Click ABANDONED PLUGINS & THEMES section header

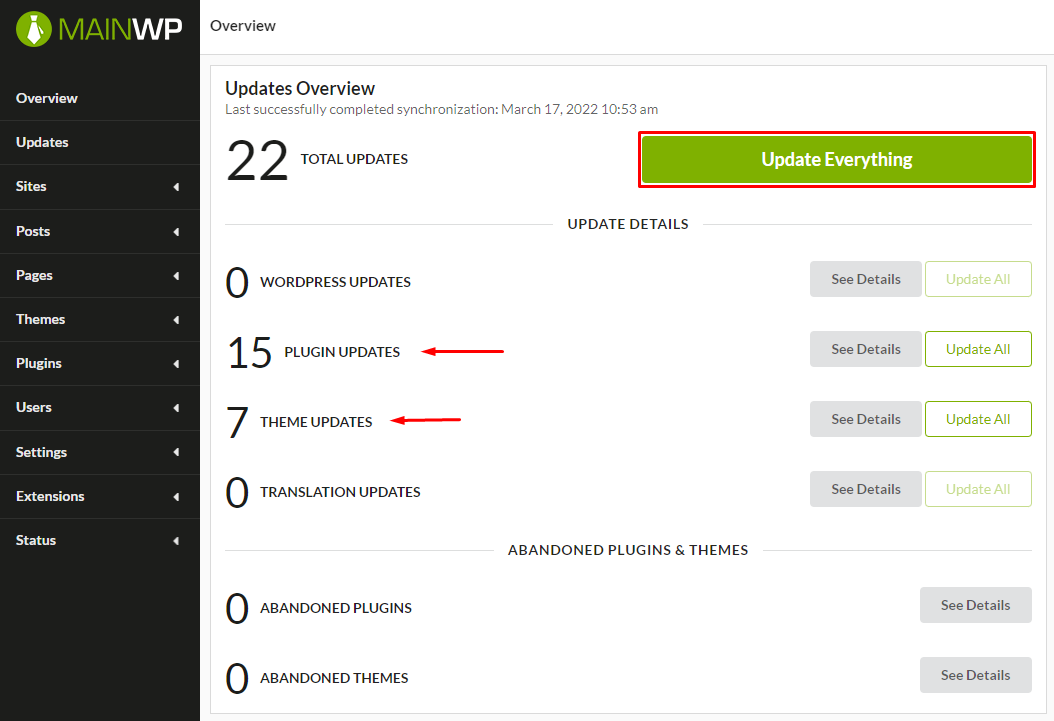point(628,550)
